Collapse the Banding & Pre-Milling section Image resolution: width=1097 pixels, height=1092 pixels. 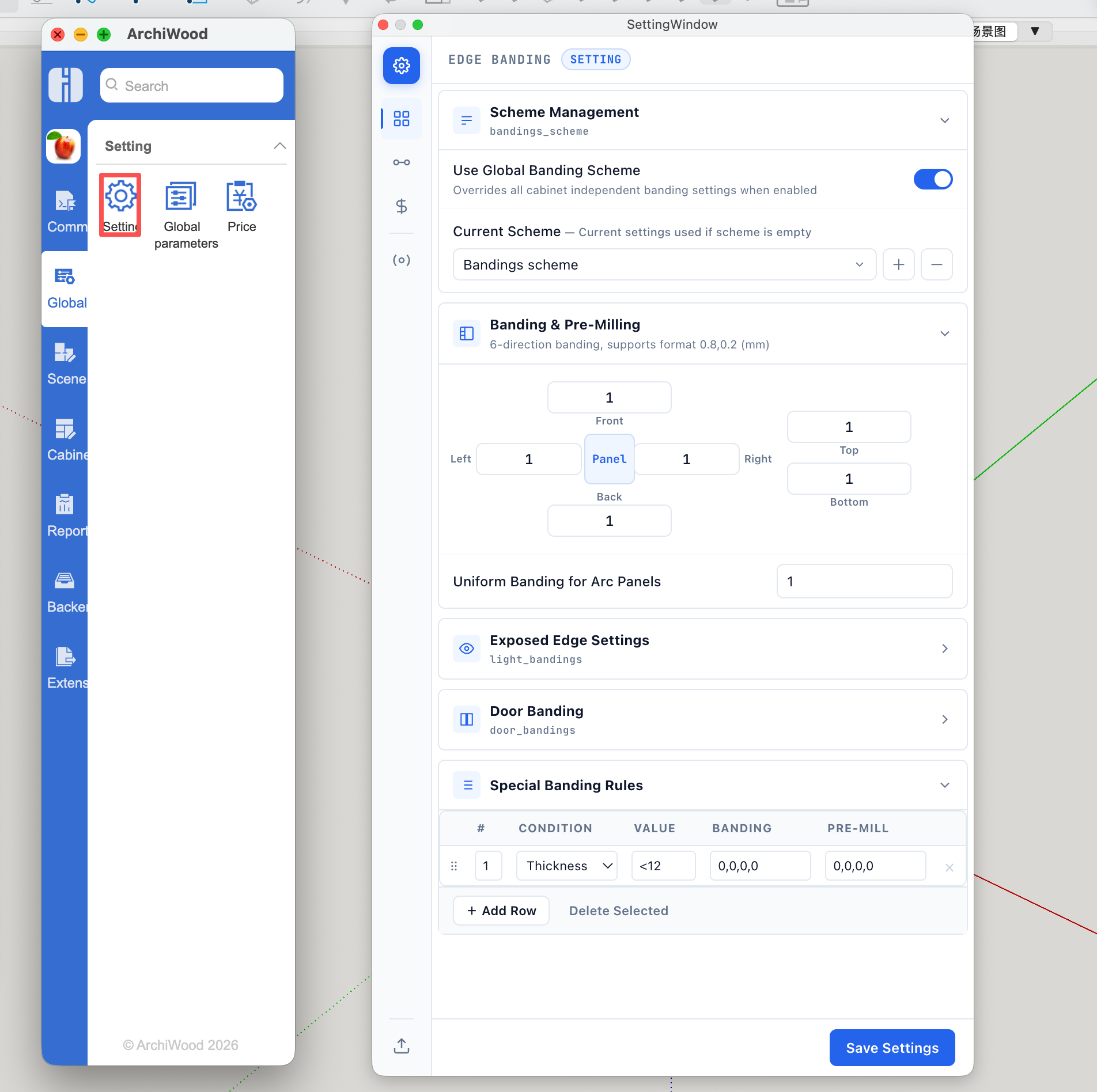pyautogui.click(x=945, y=333)
